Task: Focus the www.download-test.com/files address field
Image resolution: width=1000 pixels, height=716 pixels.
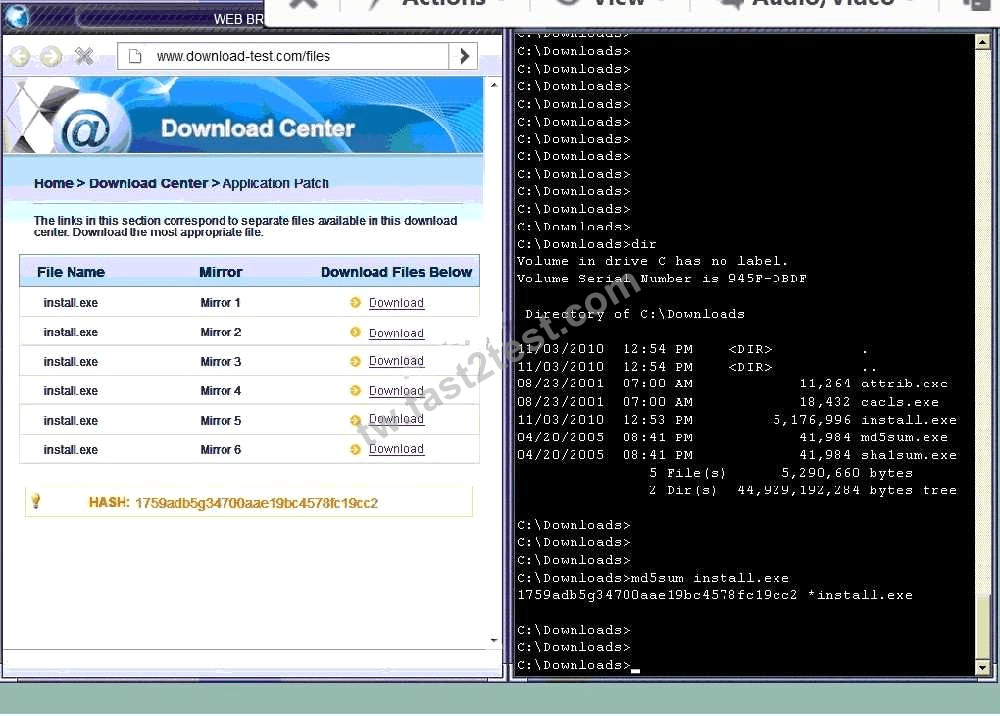Action: click(x=283, y=56)
